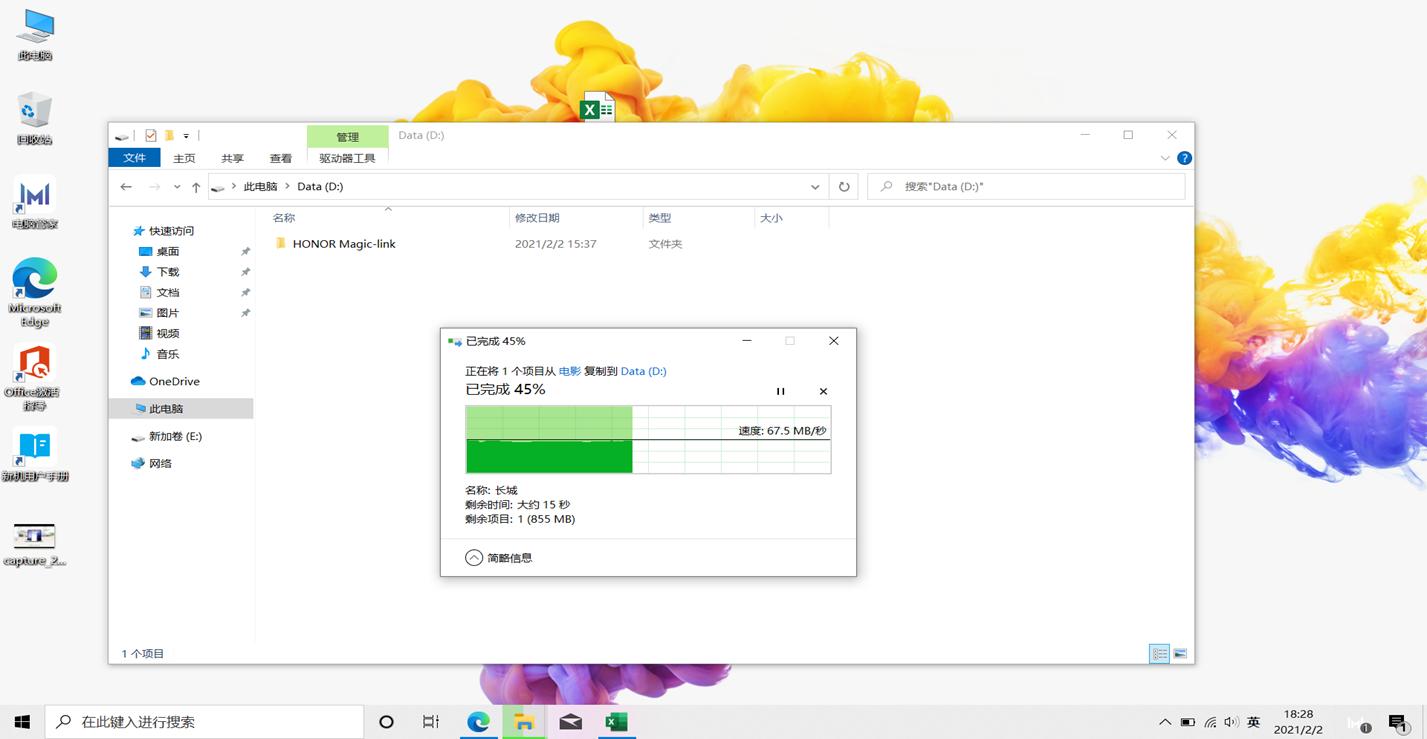Open help with the blue question icon
The height and width of the screenshot is (739, 1427).
coord(1184,158)
